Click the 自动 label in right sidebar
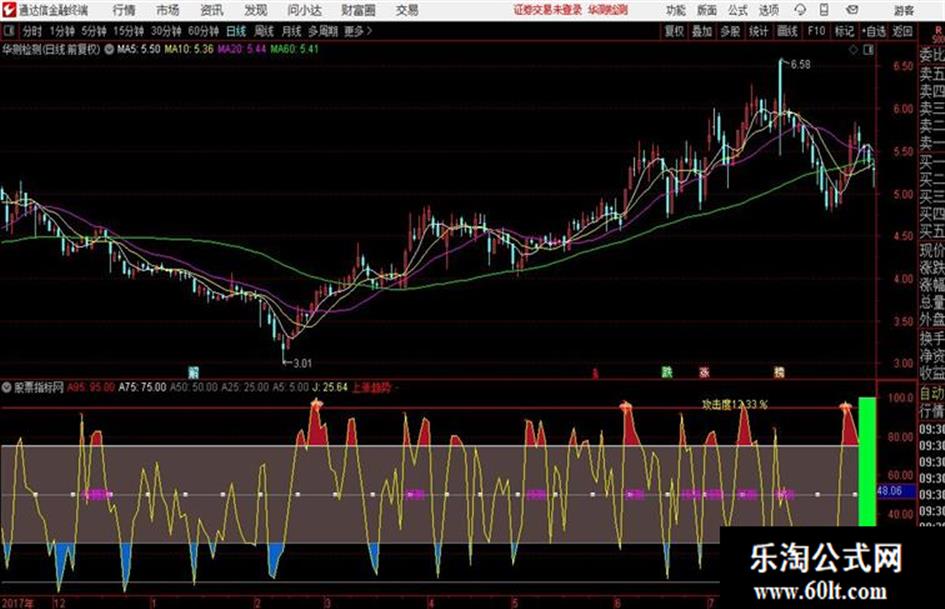Screen dimensions: 945x609 coord(932,394)
